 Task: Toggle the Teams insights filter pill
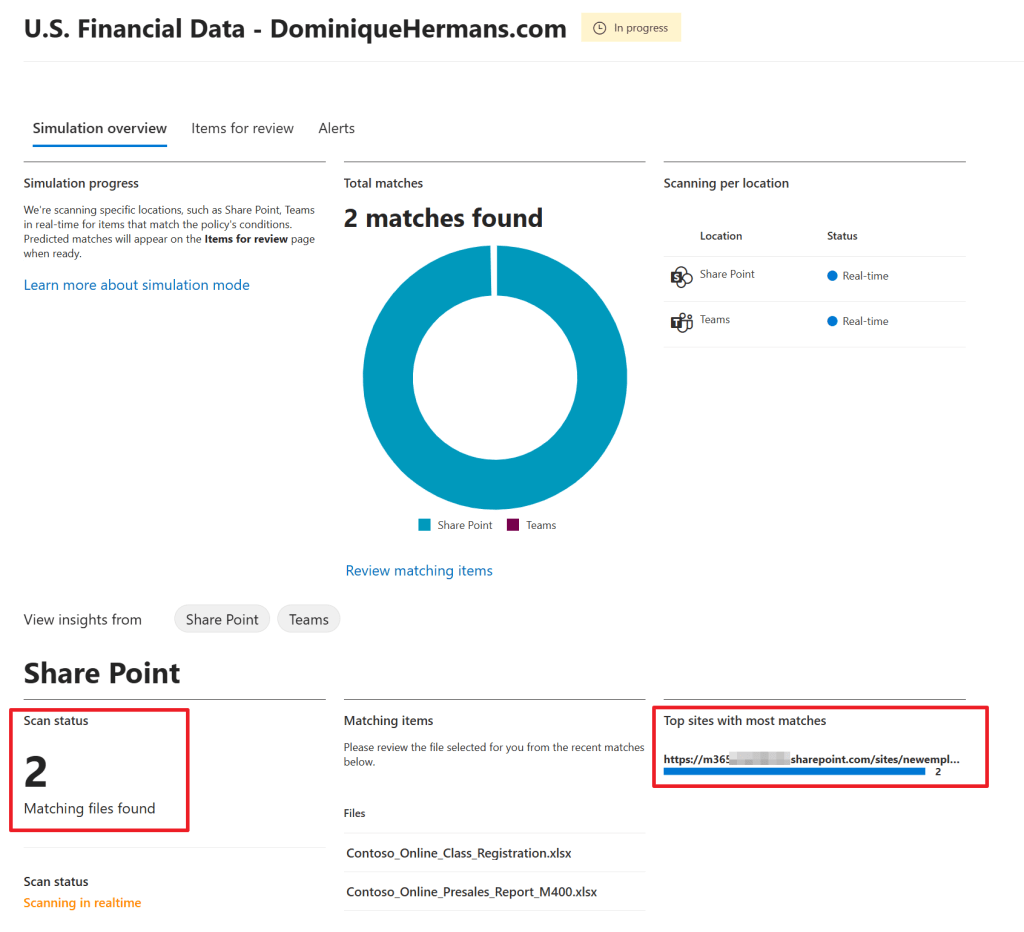click(x=308, y=619)
